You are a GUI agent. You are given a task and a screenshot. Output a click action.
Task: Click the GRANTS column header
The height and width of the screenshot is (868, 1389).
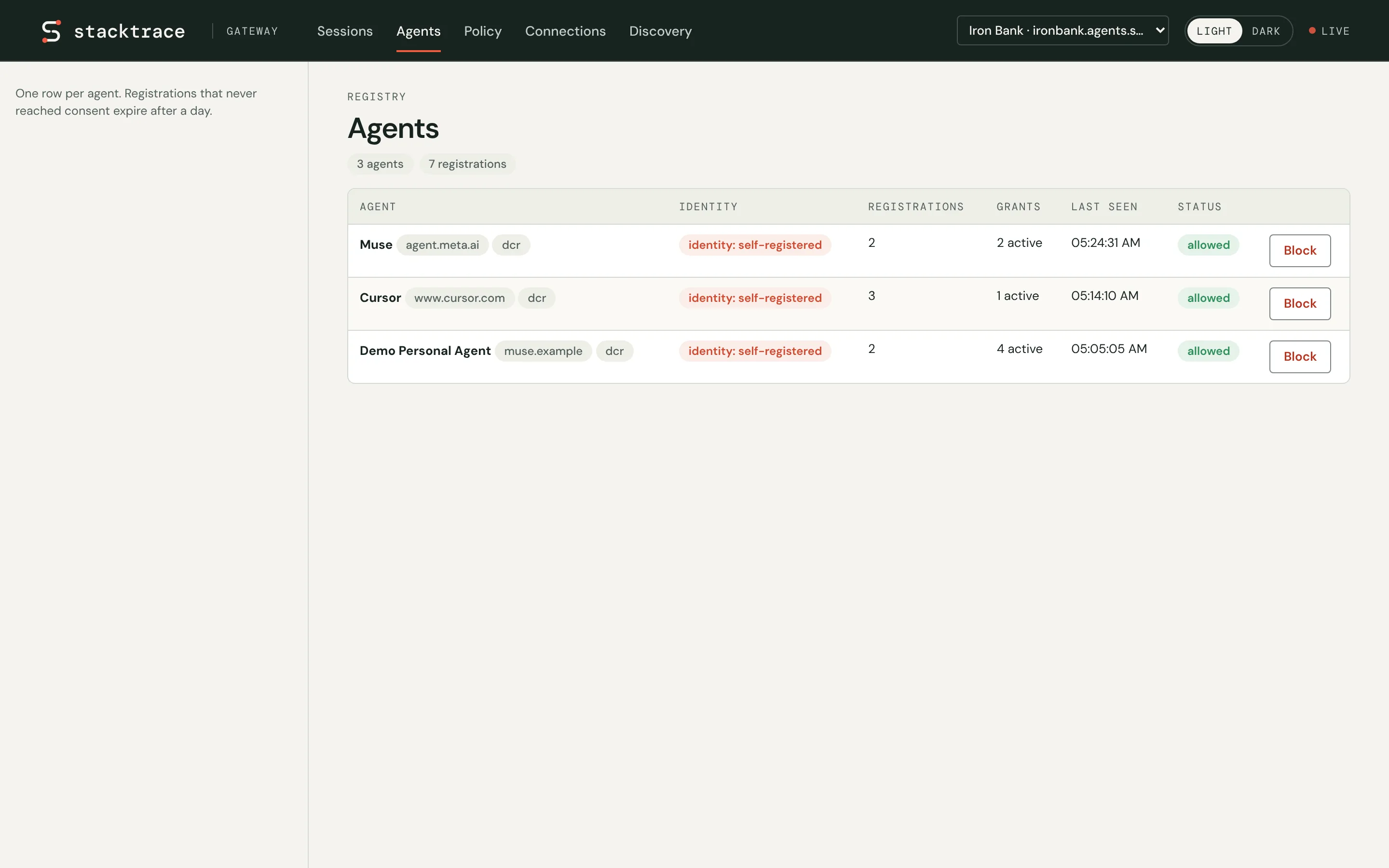pos(1018,207)
